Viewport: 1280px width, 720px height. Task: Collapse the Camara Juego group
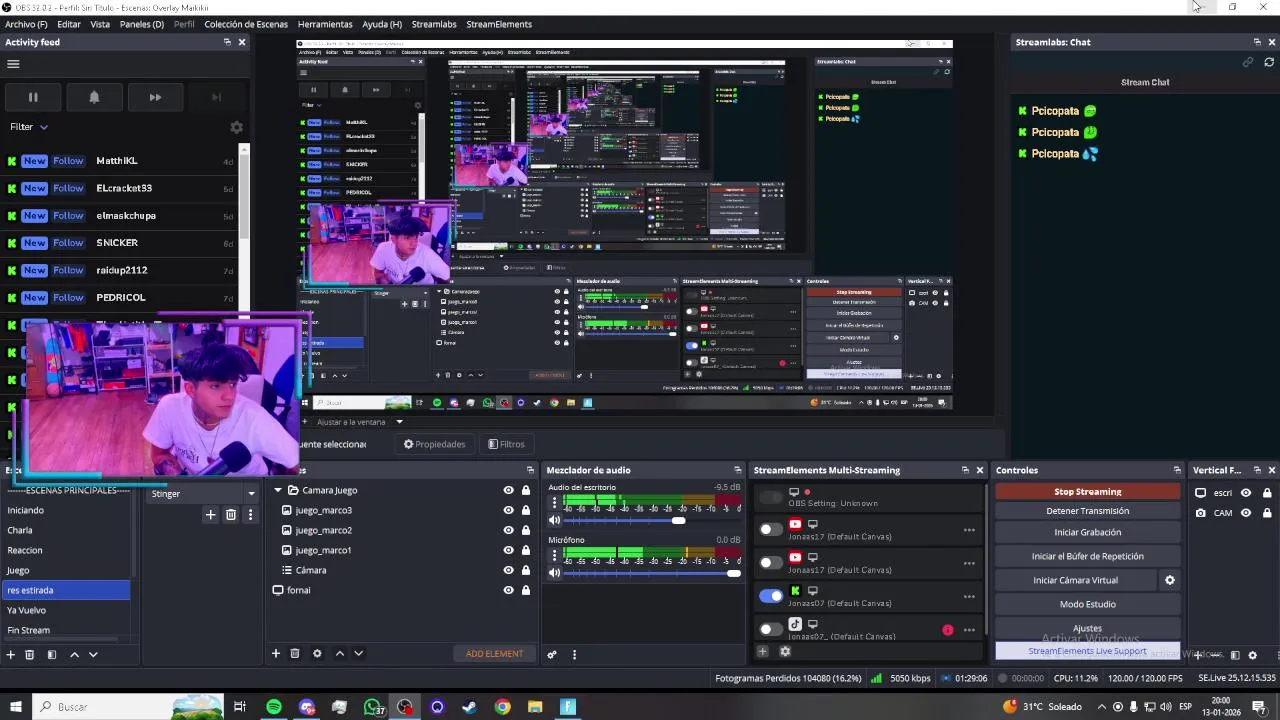pyautogui.click(x=278, y=490)
